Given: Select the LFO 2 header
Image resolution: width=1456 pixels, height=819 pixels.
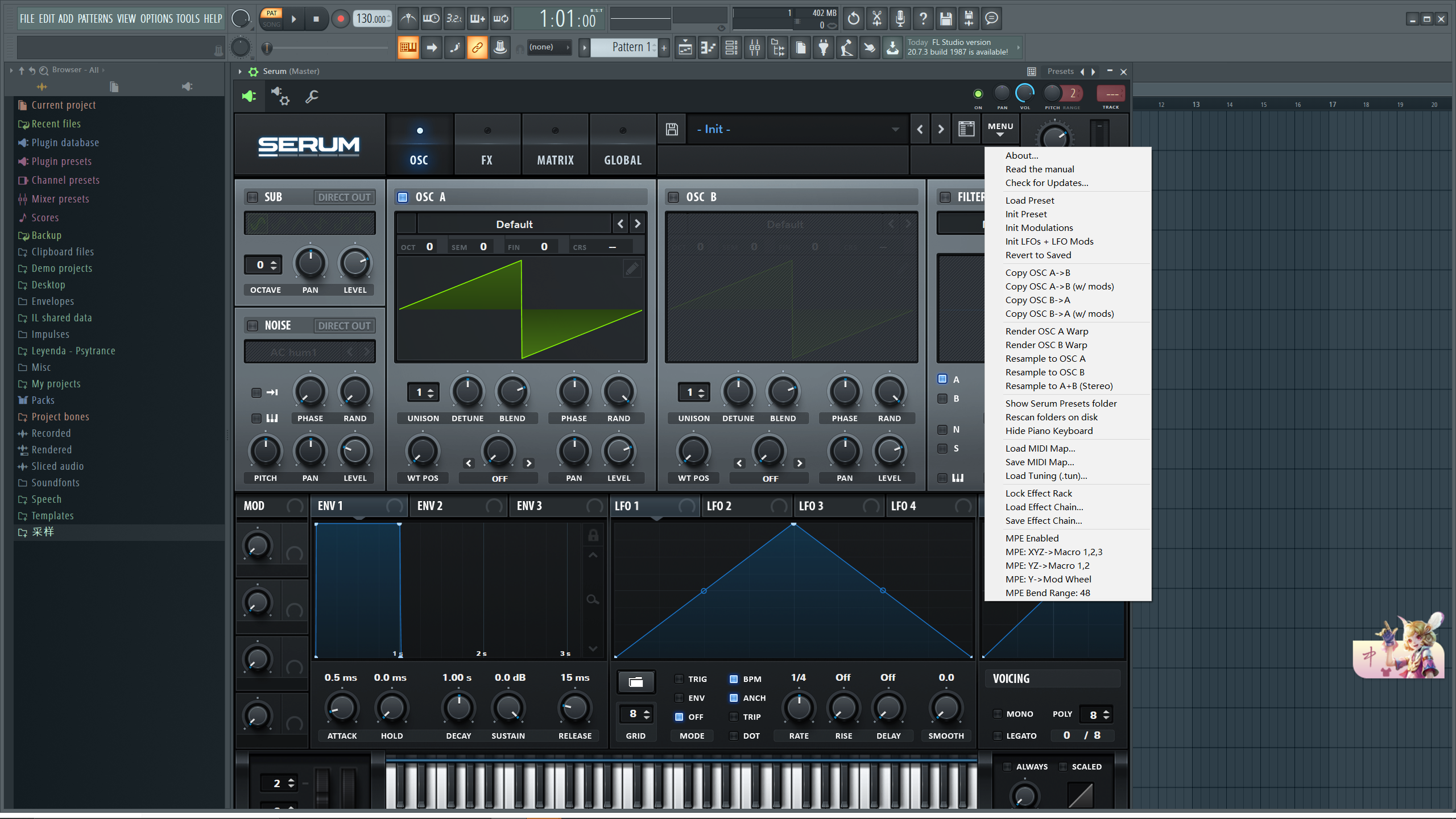Looking at the screenshot, I should coord(747,506).
